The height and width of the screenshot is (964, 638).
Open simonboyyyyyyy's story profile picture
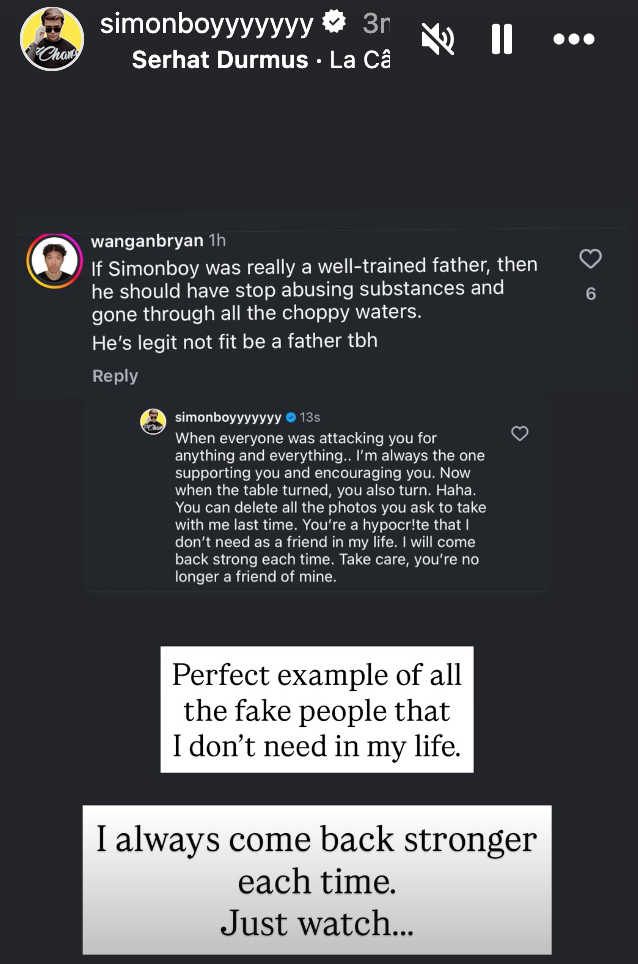pyautogui.click(x=52, y=40)
